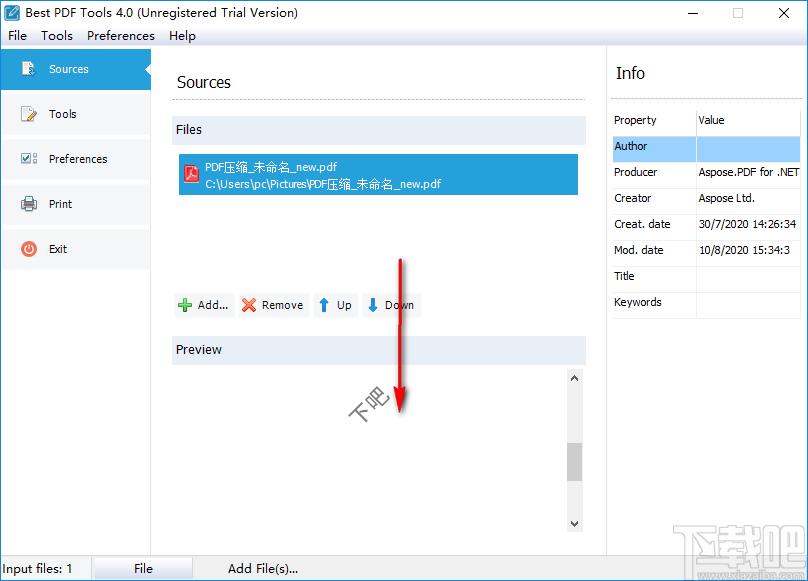Image resolution: width=808 pixels, height=581 pixels.
Task: Select the Author property row
Action: click(x=706, y=149)
